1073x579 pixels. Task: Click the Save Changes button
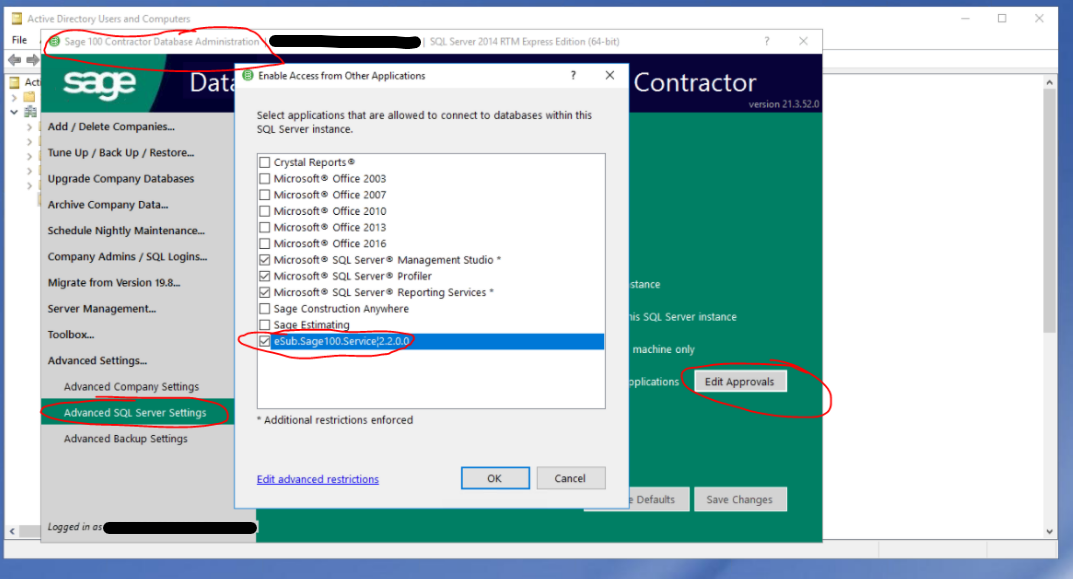point(740,500)
